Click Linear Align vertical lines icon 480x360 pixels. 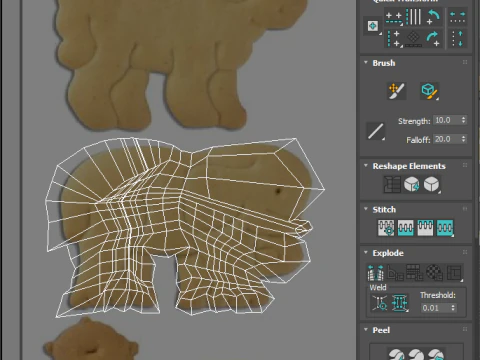[x=414, y=16]
